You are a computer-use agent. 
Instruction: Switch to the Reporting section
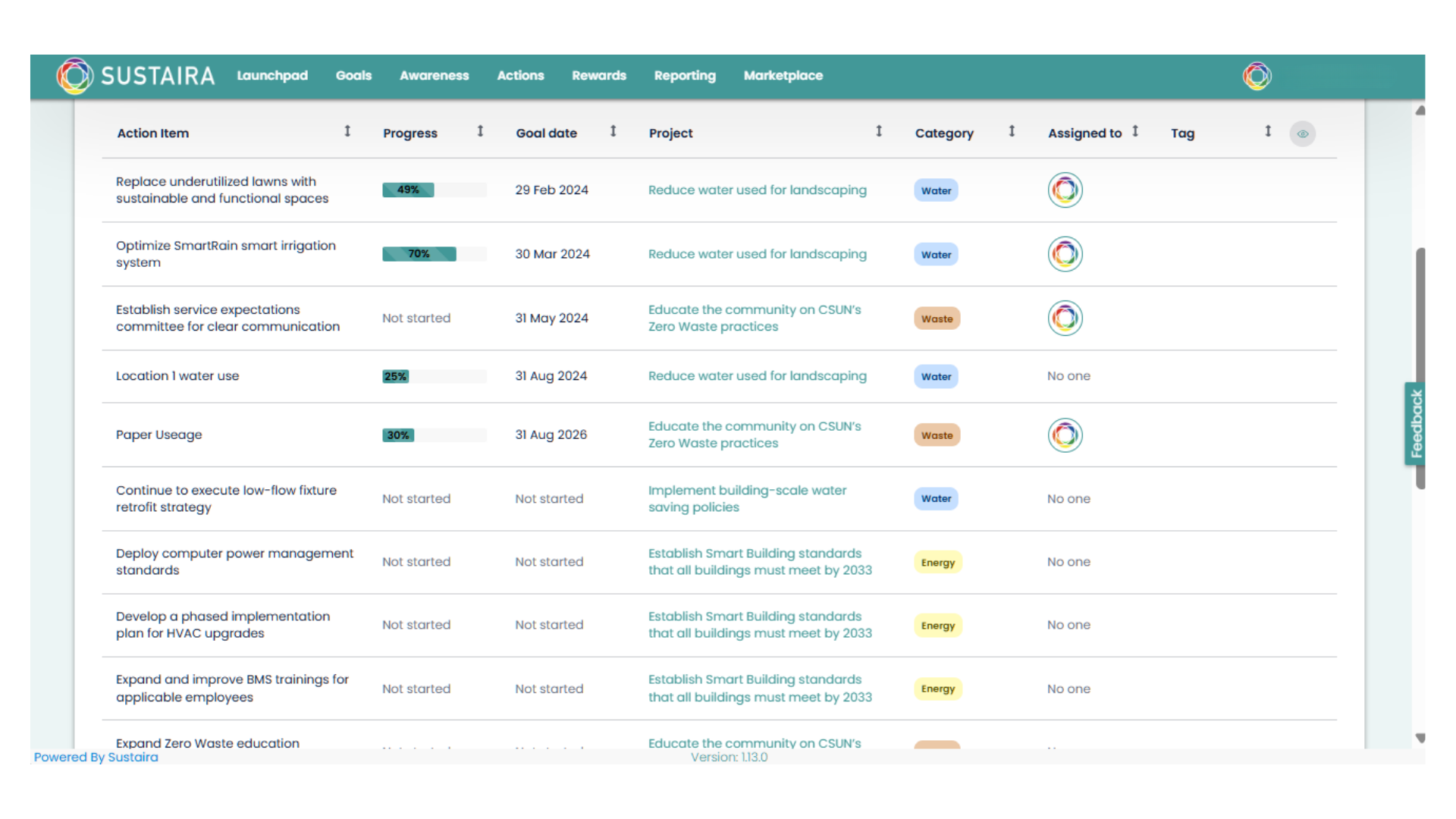click(x=684, y=76)
